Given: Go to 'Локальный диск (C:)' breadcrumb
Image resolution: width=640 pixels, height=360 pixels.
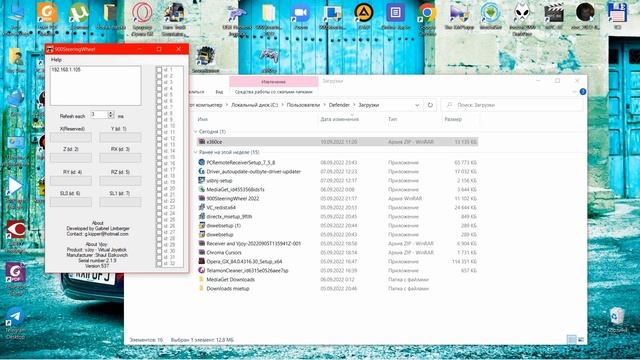Looking at the screenshot, I should (254, 105).
